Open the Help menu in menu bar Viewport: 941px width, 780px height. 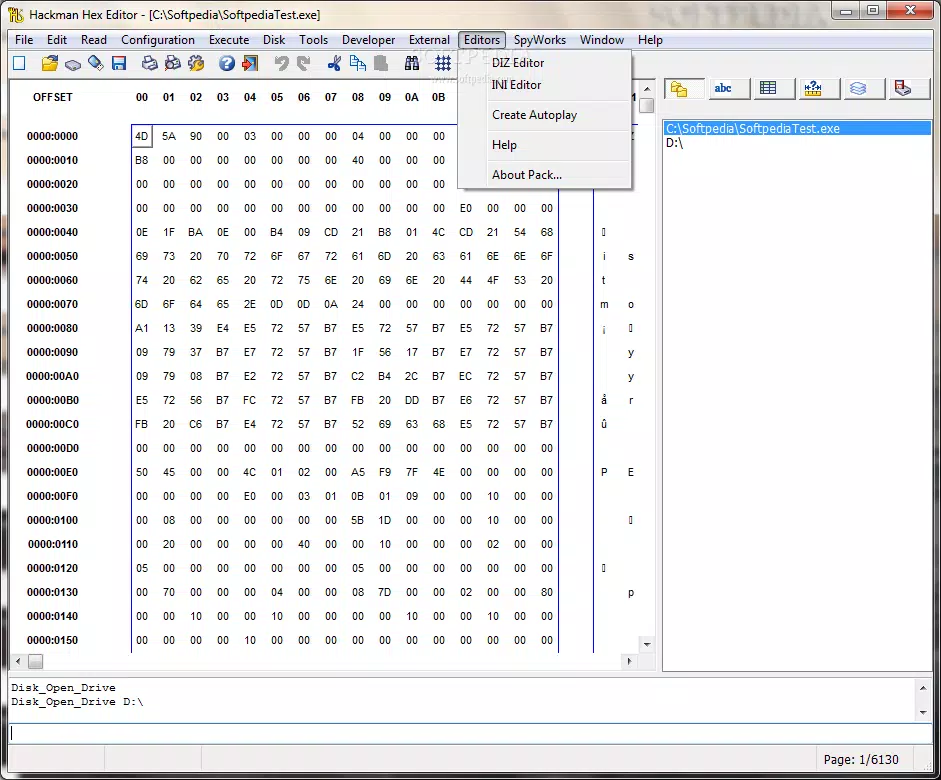coord(650,40)
